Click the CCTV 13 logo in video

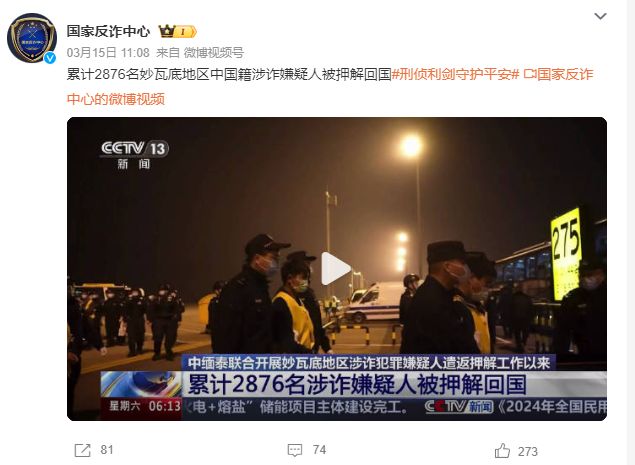pos(134,155)
